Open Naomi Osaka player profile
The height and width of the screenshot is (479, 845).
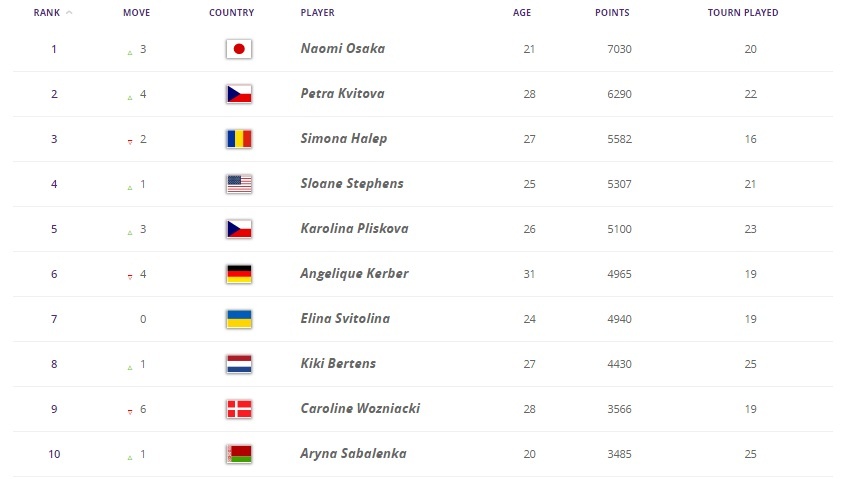coord(342,49)
